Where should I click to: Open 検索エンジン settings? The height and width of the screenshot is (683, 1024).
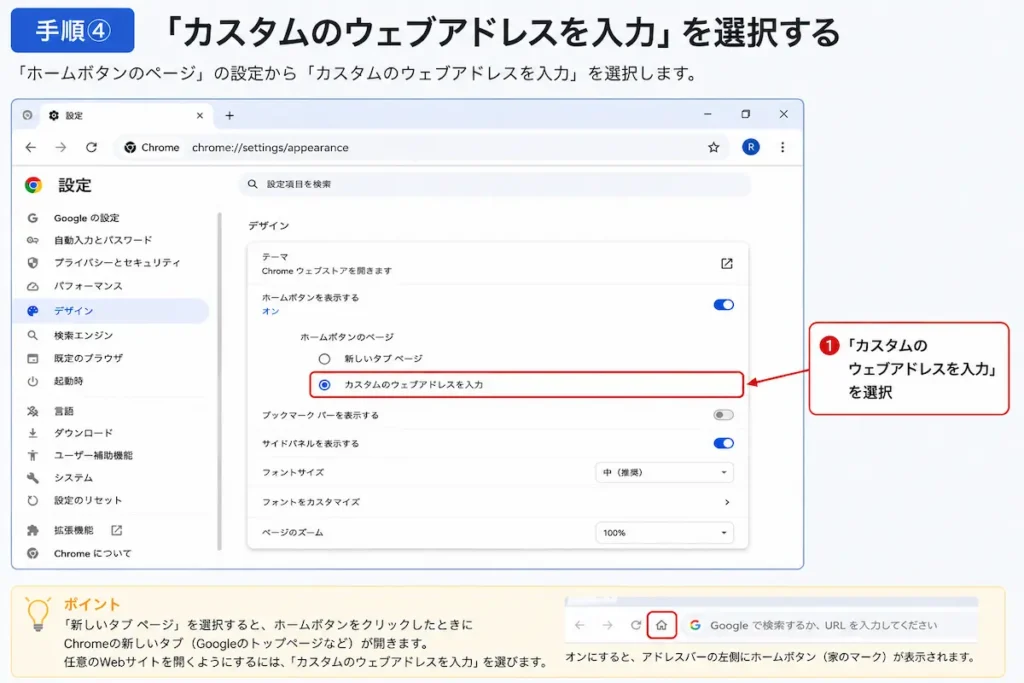[x=84, y=336]
